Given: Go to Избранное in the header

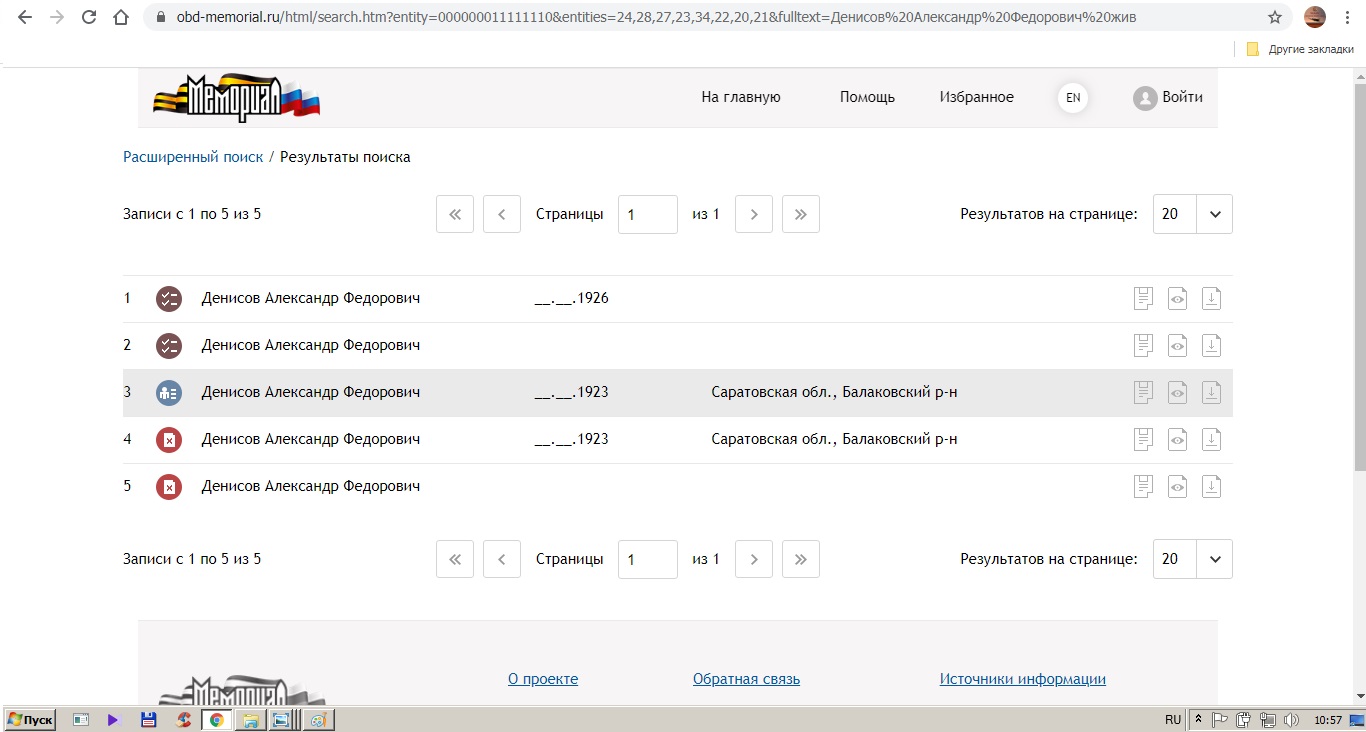Looking at the screenshot, I should tap(976, 97).
